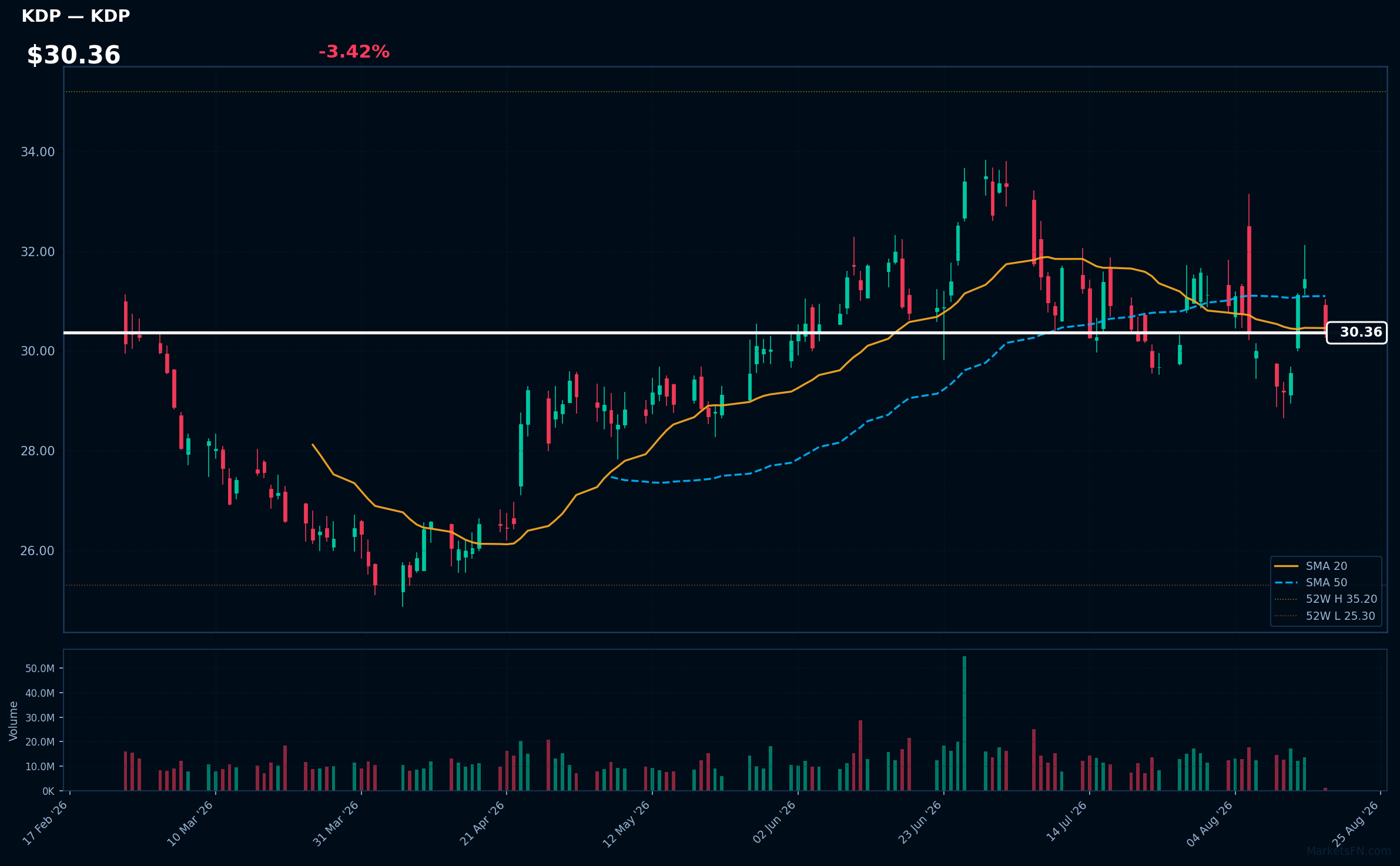Screen dimensions: 1400x866
Task: Click the -3.42% change percentage
Action: 354,52
